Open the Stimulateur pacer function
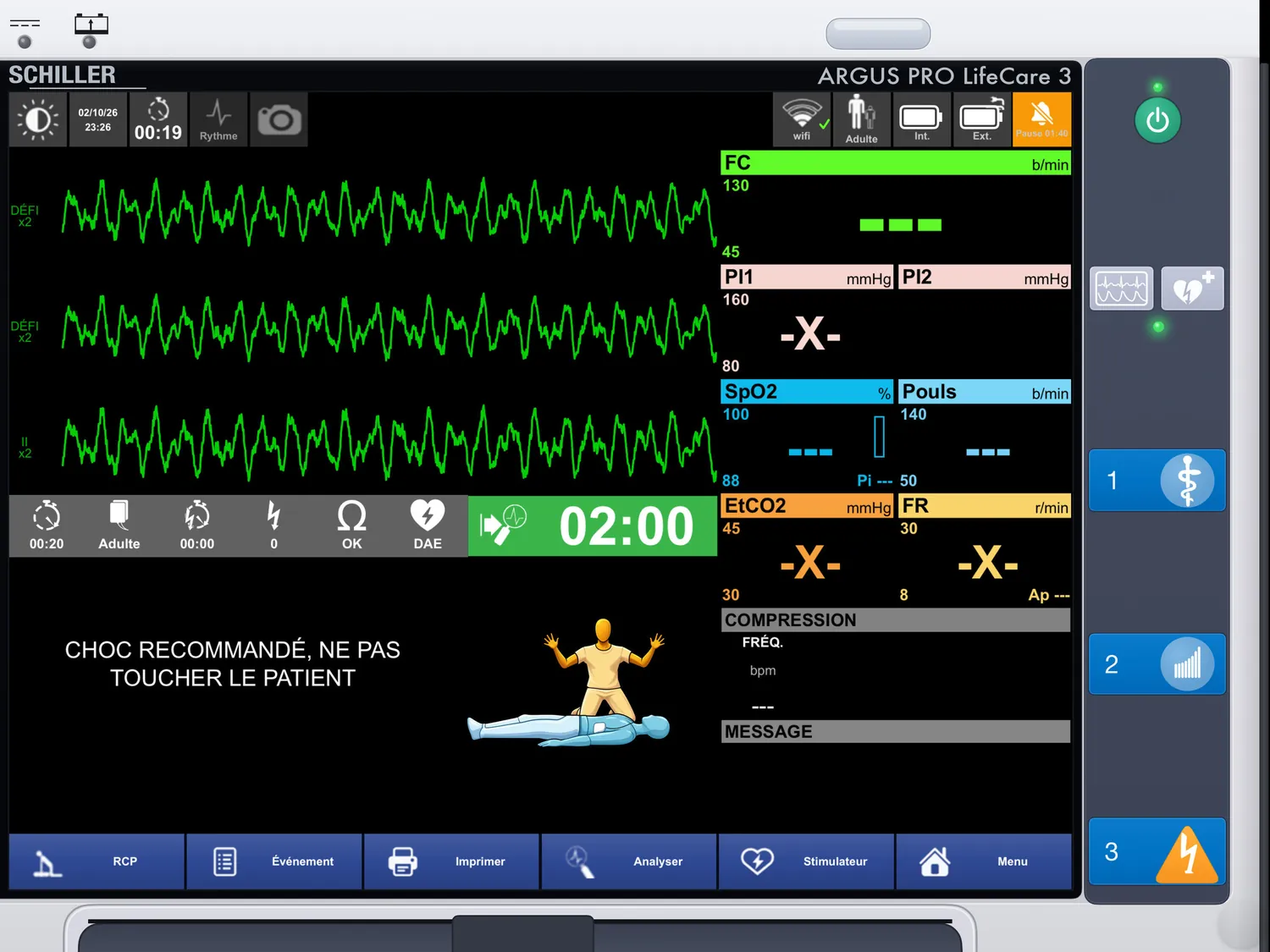Viewport: 1270px width, 952px height. (806, 861)
